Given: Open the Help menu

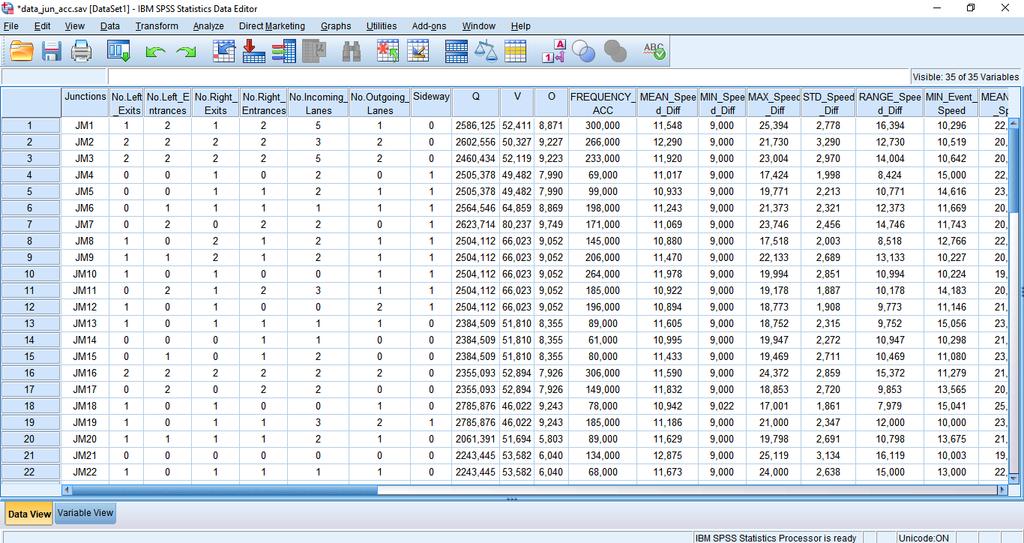Looking at the screenshot, I should (x=520, y=26).
